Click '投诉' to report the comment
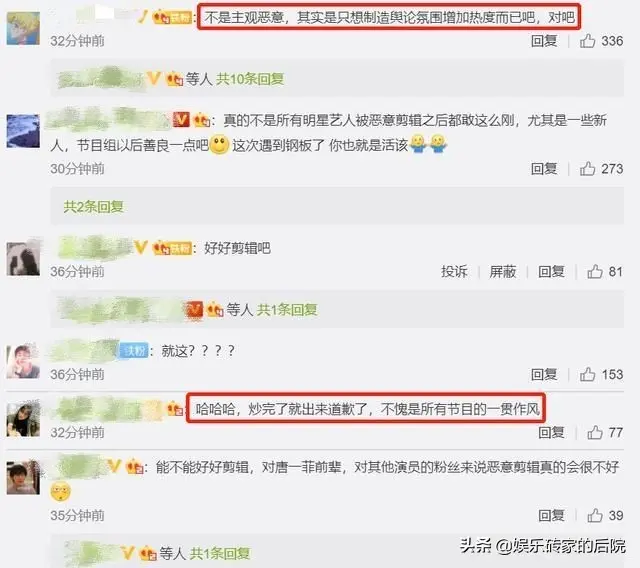640x568 pixels. [454, 272]
